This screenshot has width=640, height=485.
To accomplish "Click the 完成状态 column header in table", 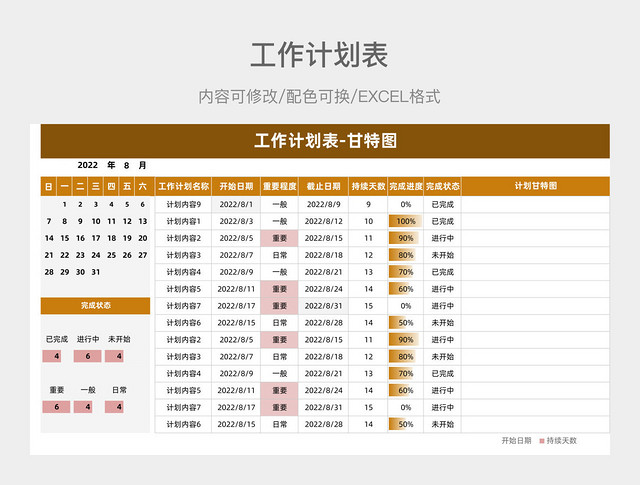I will (x=443, y=187).
